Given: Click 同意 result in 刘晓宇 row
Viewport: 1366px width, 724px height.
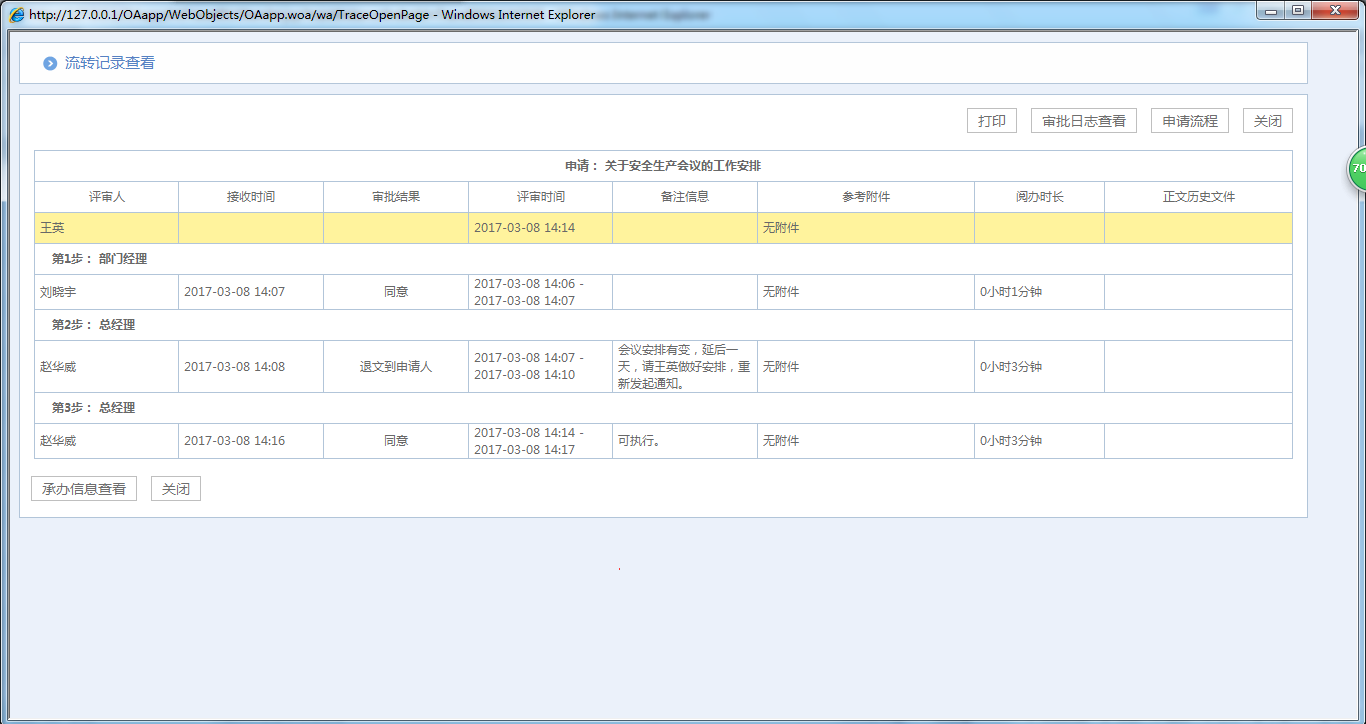Looking at the screenshot, I should coord(396,292).
